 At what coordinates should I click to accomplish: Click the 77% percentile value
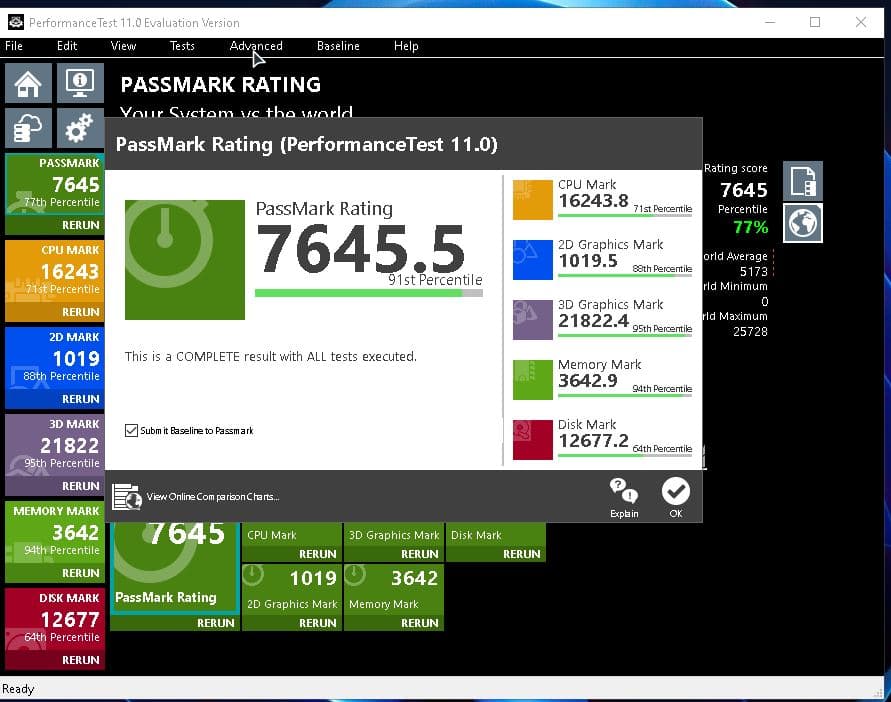click(x=751, y=227)
